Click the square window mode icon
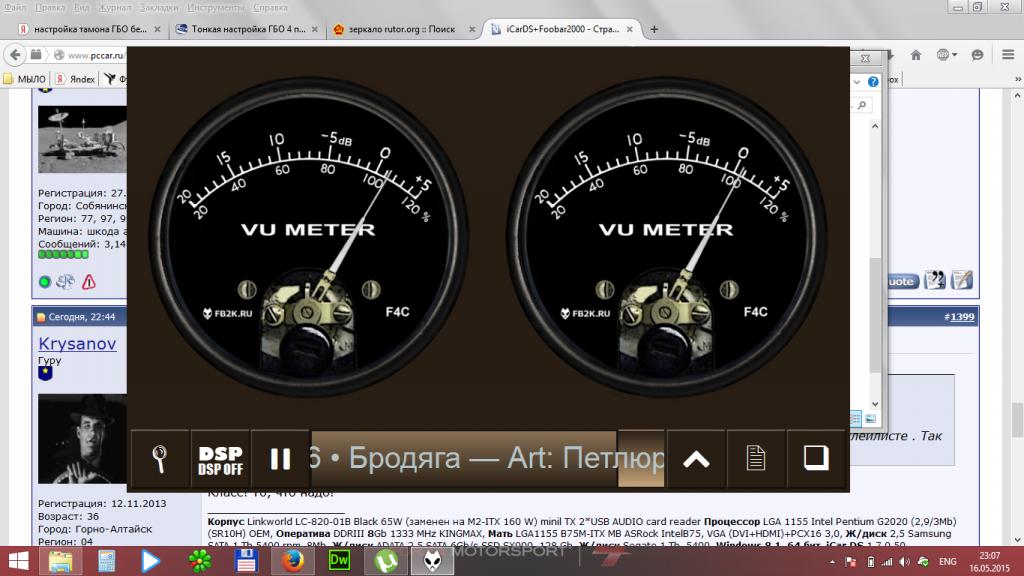 [x=816, y=459]
